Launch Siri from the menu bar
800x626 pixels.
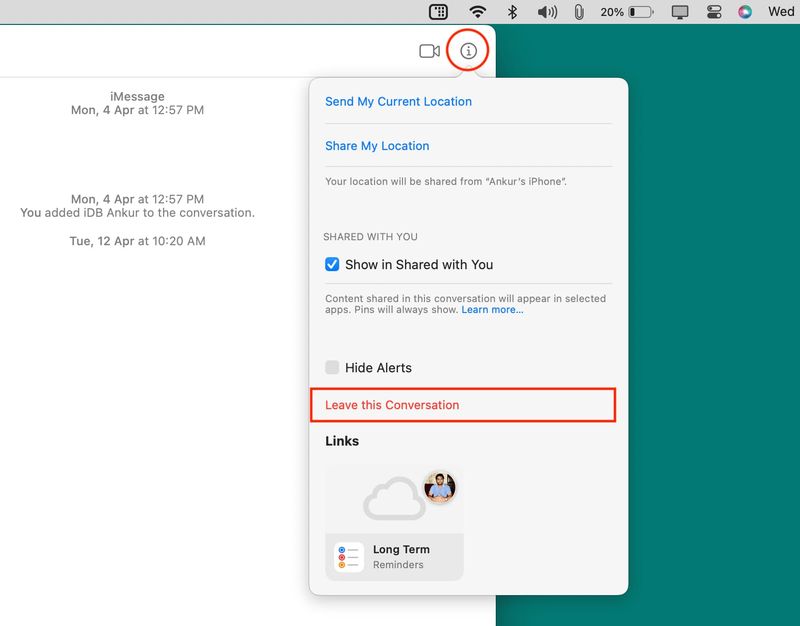click(745, 12)
